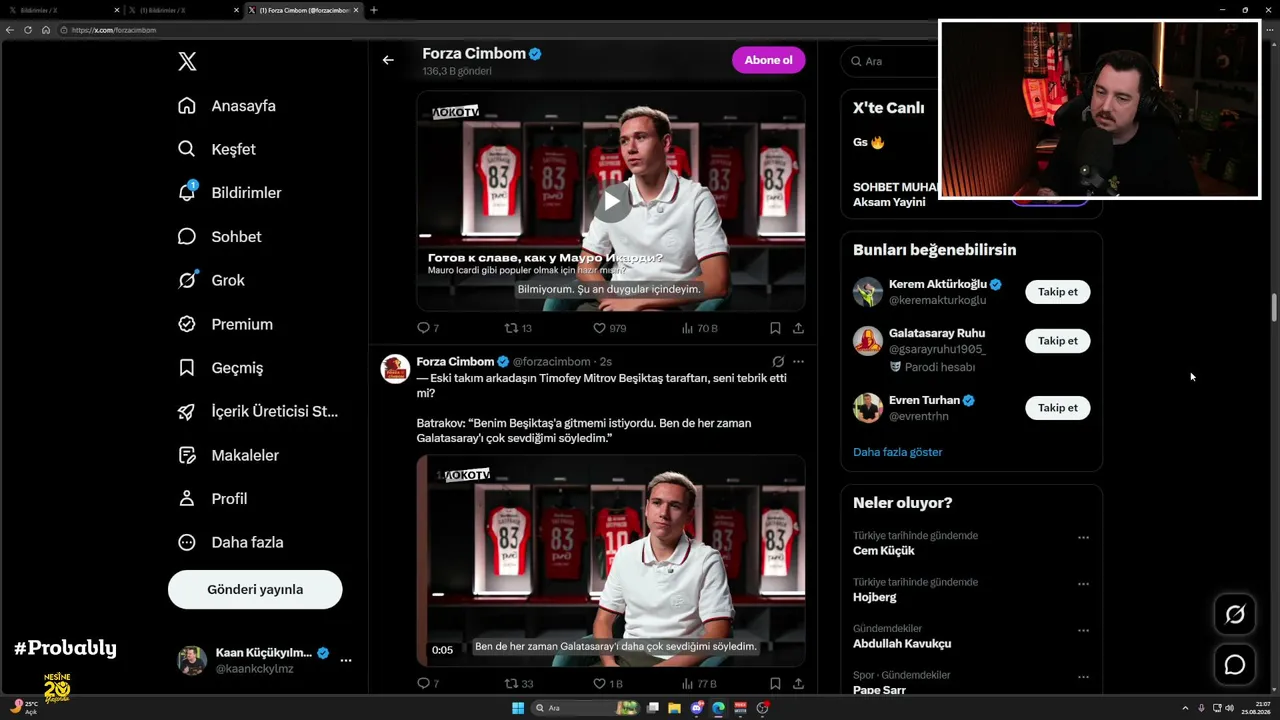Open Makaleler articles
The image size is (1280, 720).
point(228,455)
